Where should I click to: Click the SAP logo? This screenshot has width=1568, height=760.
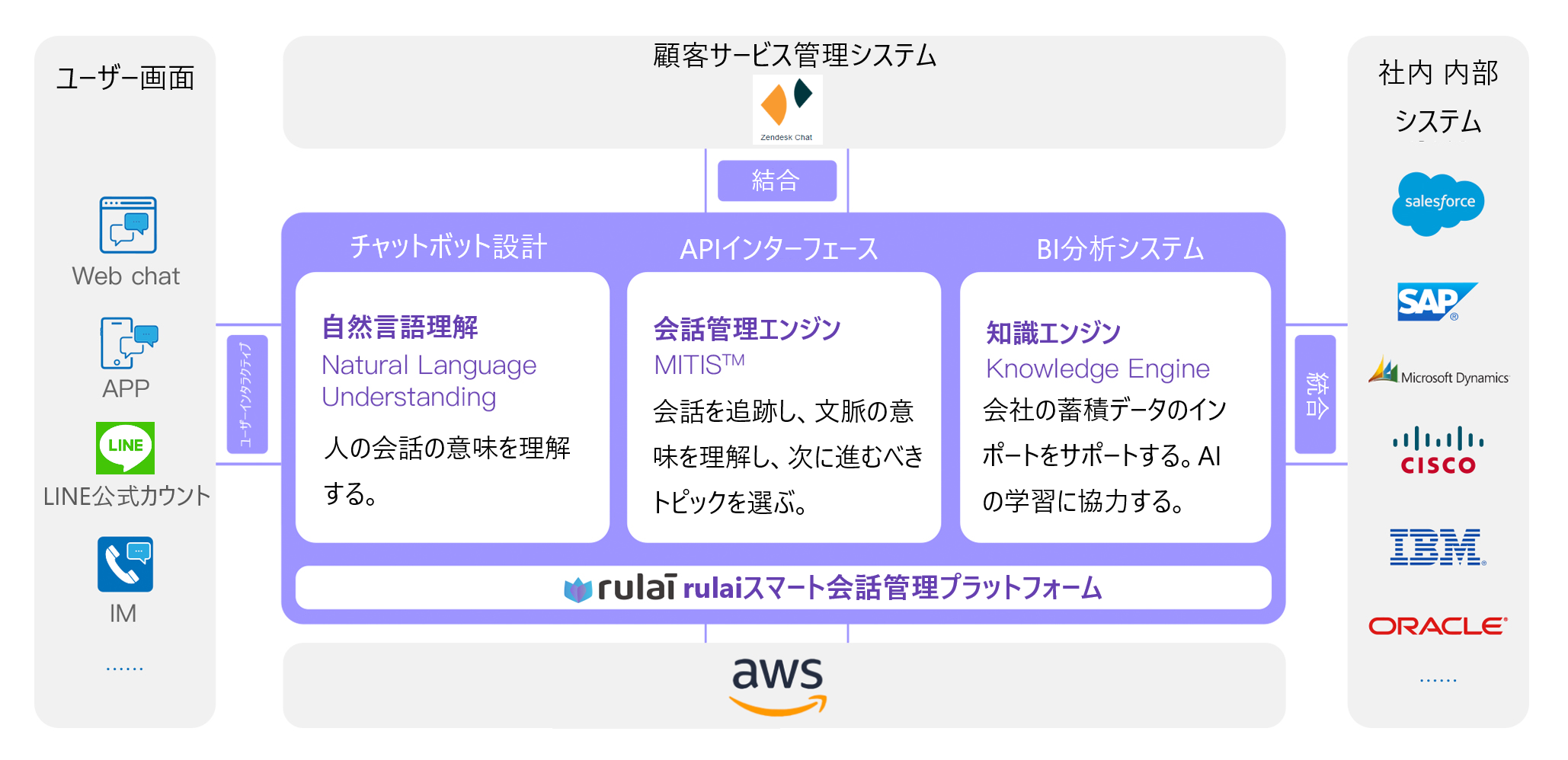[x=1436, y=302]
